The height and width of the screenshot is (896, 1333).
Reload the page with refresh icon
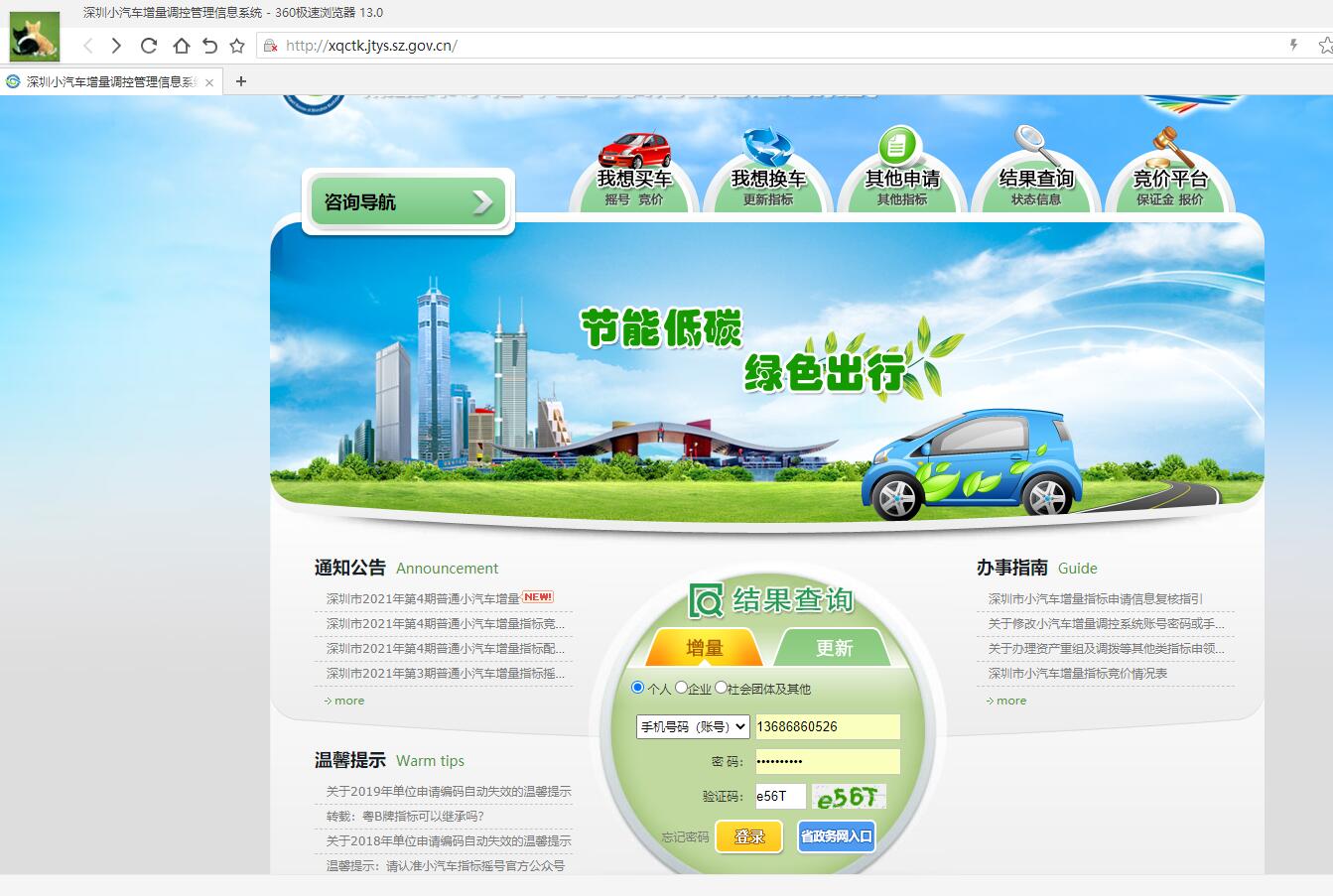149,46
